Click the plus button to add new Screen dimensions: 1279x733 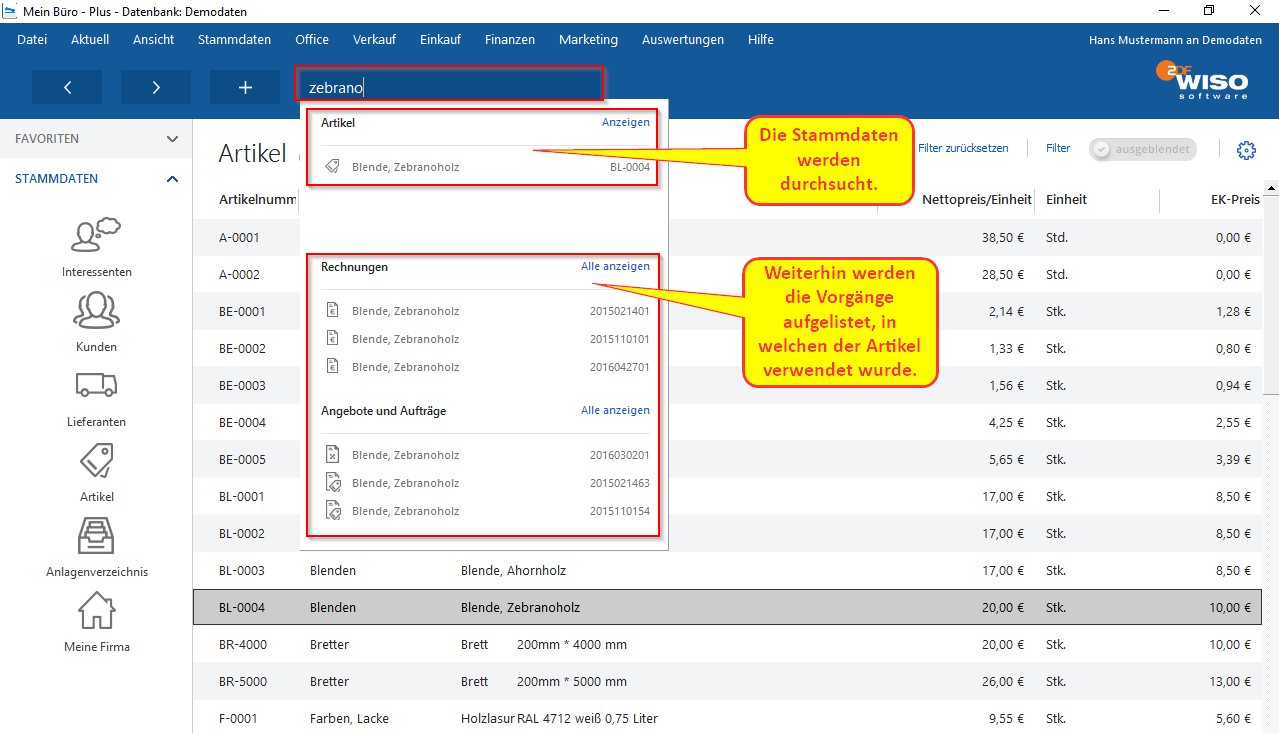point(245,87)
